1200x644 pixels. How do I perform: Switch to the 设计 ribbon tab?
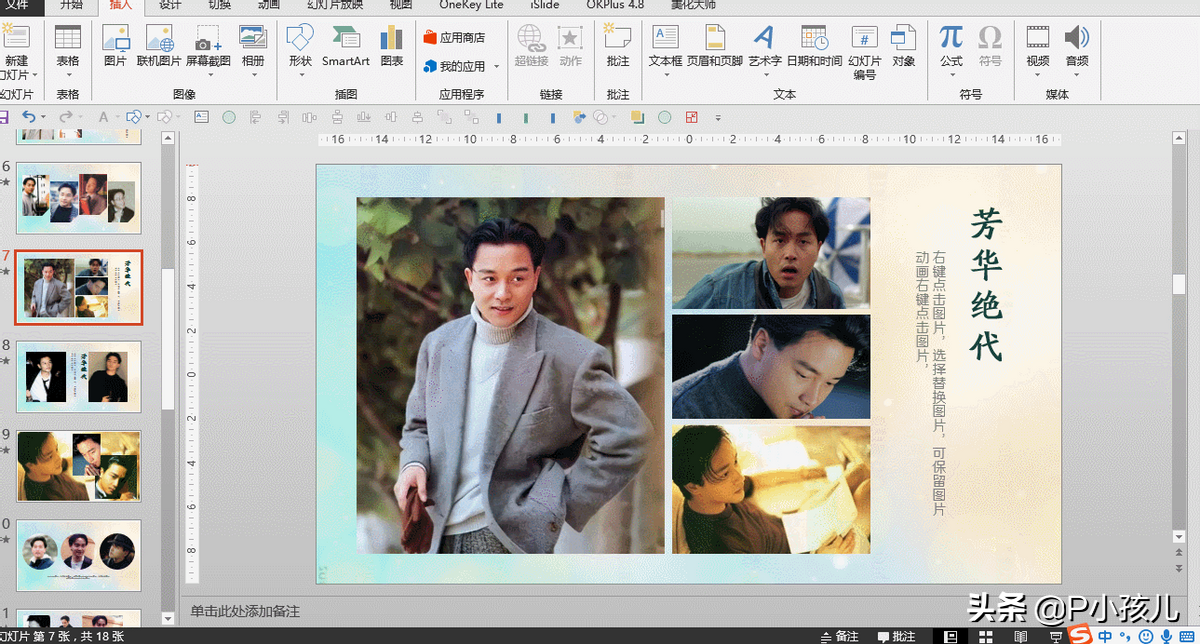[x=170, y=5]
